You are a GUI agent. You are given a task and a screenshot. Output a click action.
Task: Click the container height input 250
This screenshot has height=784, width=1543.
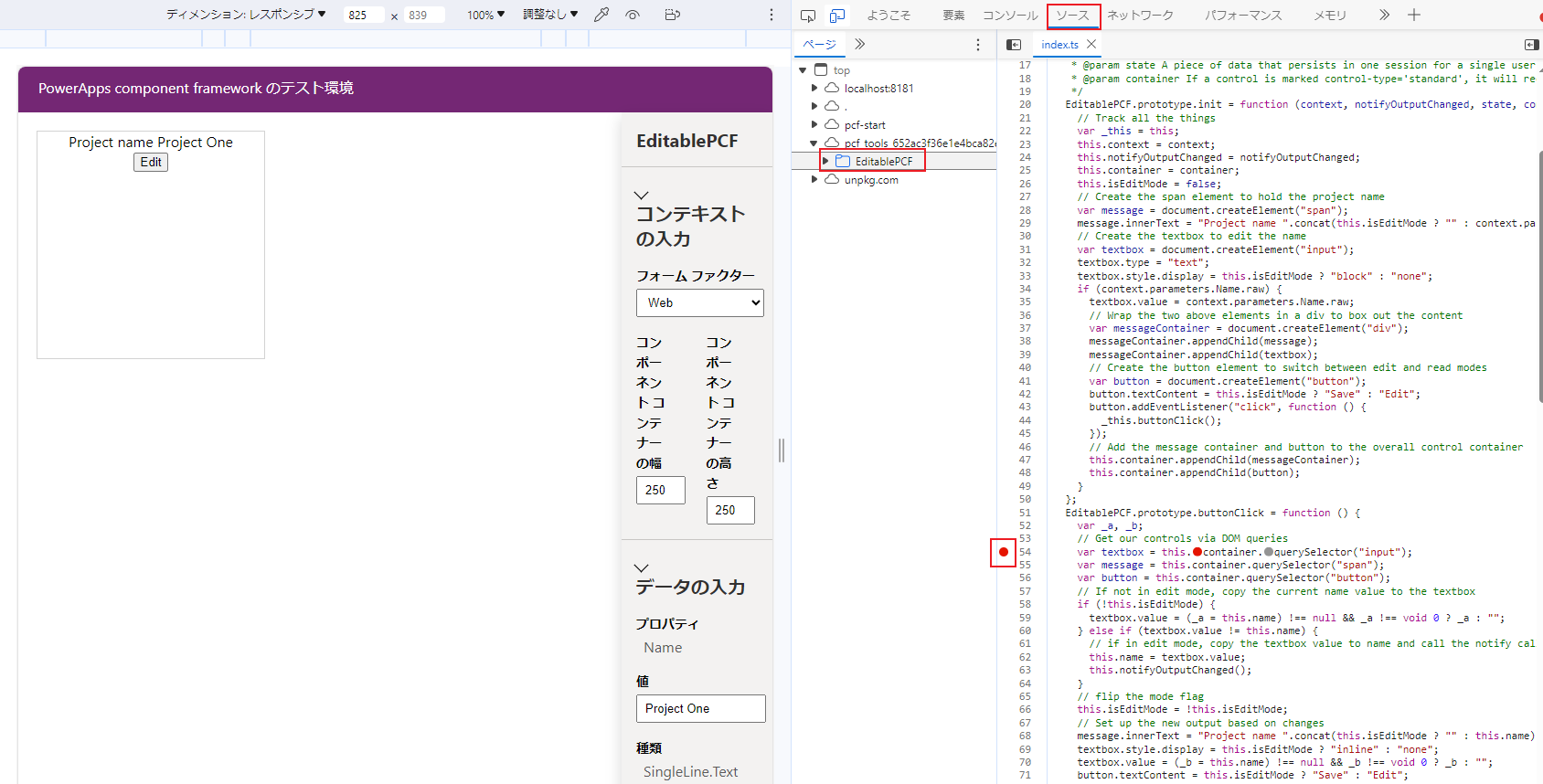point(730,510)
